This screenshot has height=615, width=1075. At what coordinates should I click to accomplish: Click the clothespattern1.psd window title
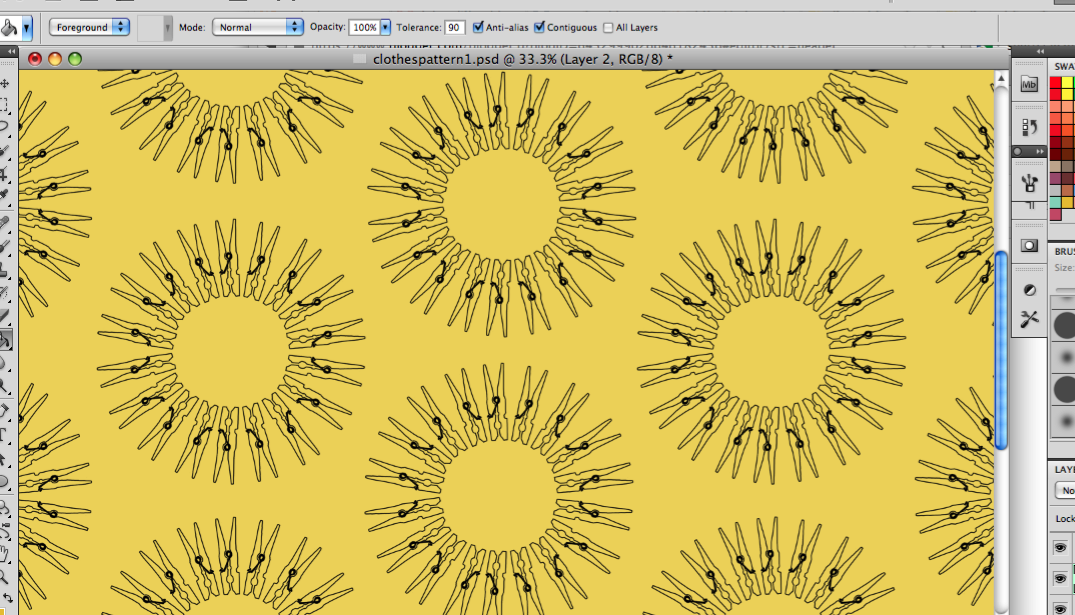coord(522,59)
